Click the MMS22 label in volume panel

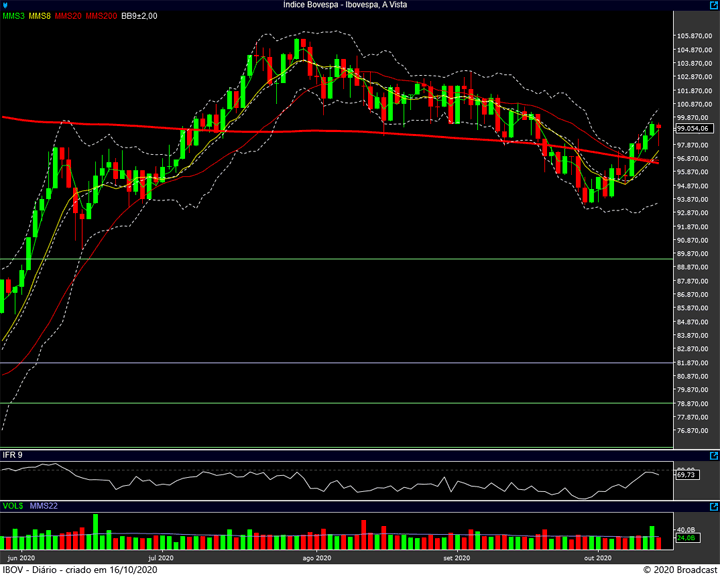[44, 507]
